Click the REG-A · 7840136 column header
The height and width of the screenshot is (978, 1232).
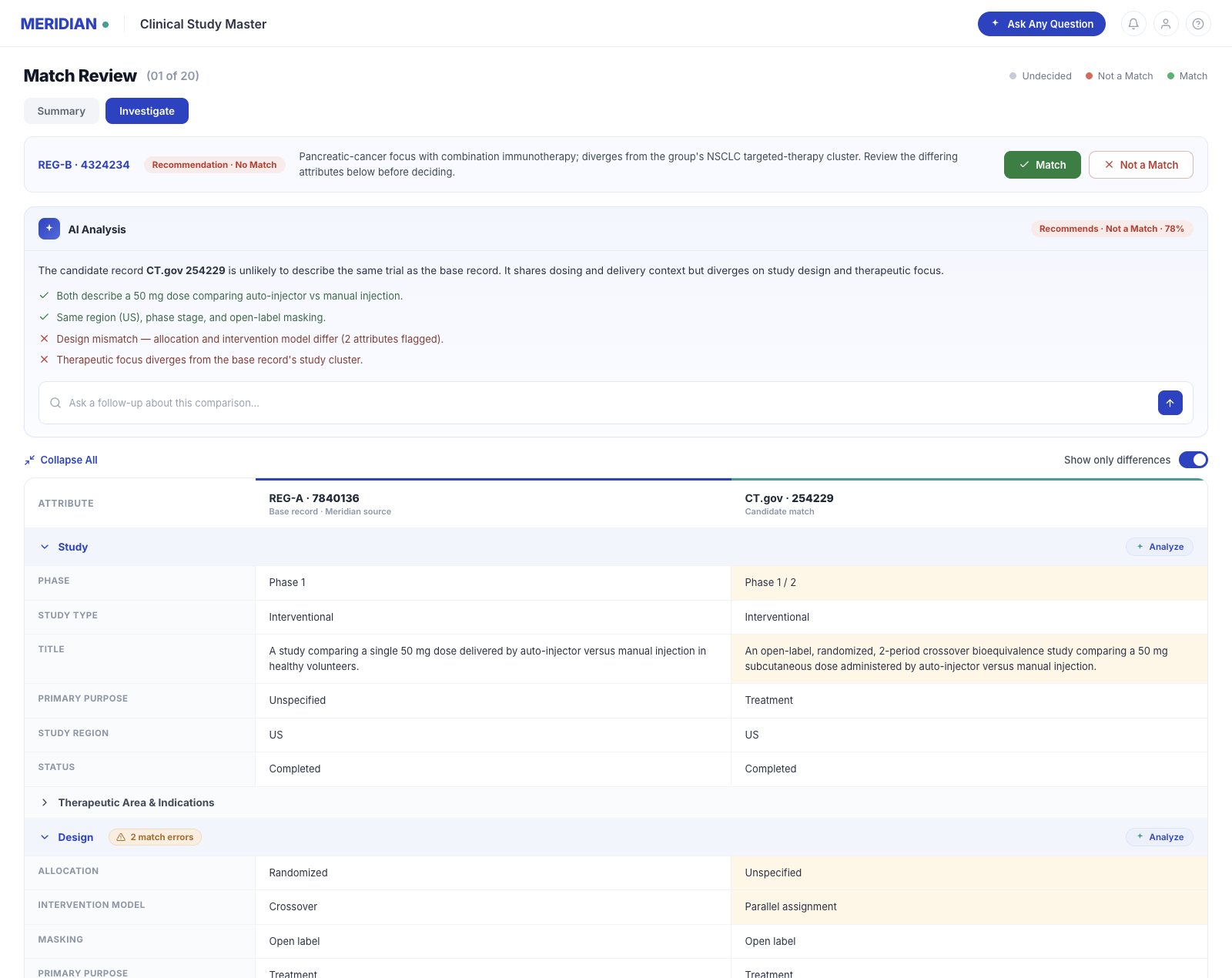point(493,504)
